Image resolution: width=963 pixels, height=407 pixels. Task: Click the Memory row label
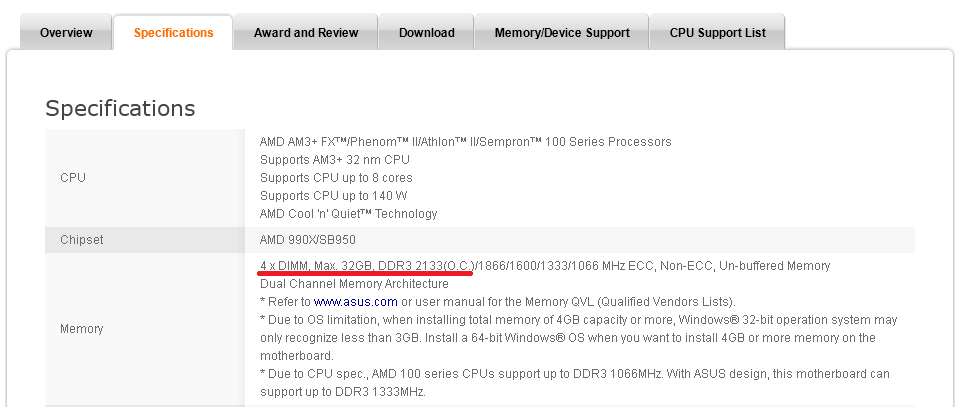(x=82, y=329)
